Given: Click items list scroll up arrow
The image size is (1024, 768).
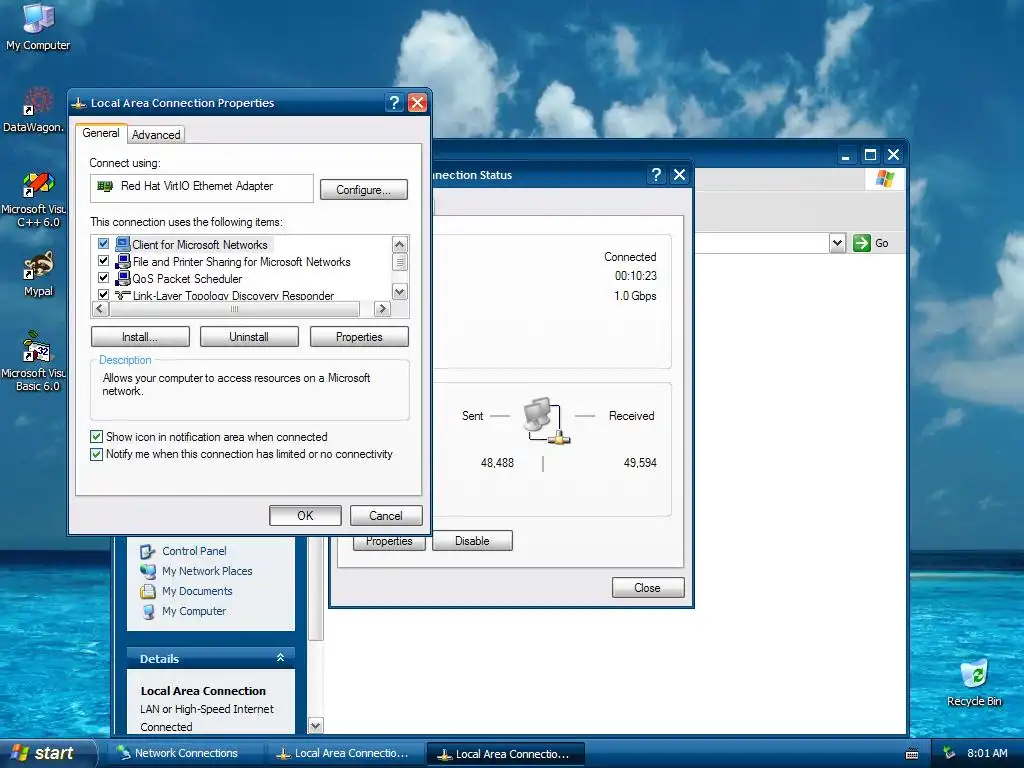Looking at the screenshot, I should pyautogui.click(x=400, y=244).
